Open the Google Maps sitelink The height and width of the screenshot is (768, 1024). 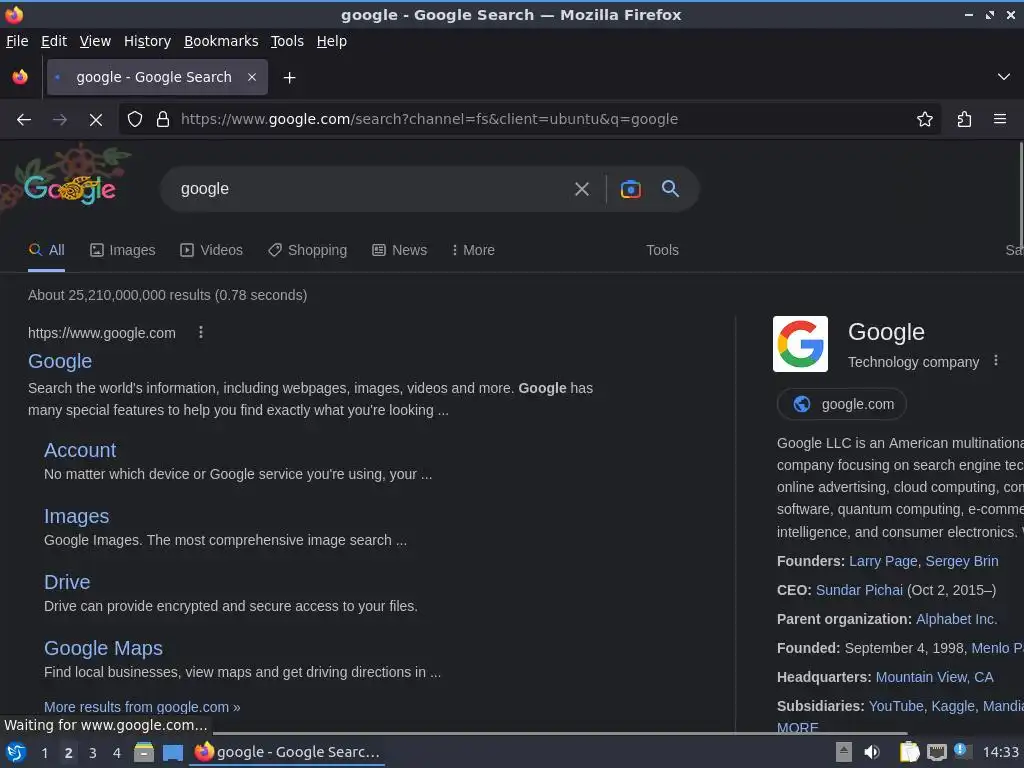pos(103,648)
